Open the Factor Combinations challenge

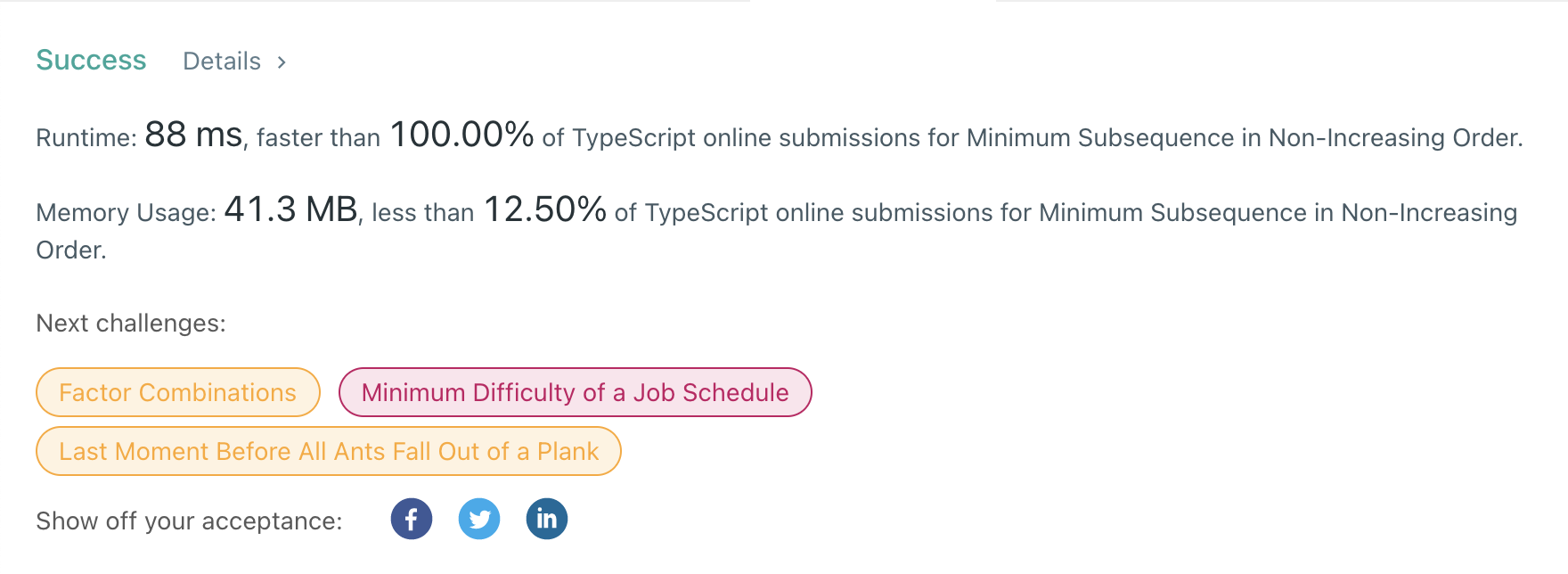point(177,392)
